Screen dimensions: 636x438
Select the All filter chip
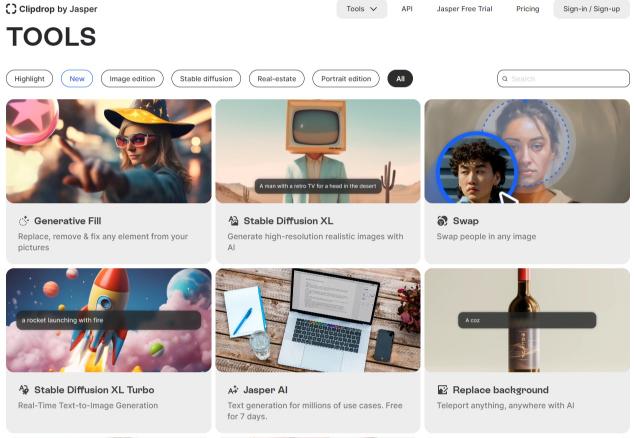click(400, 78)
